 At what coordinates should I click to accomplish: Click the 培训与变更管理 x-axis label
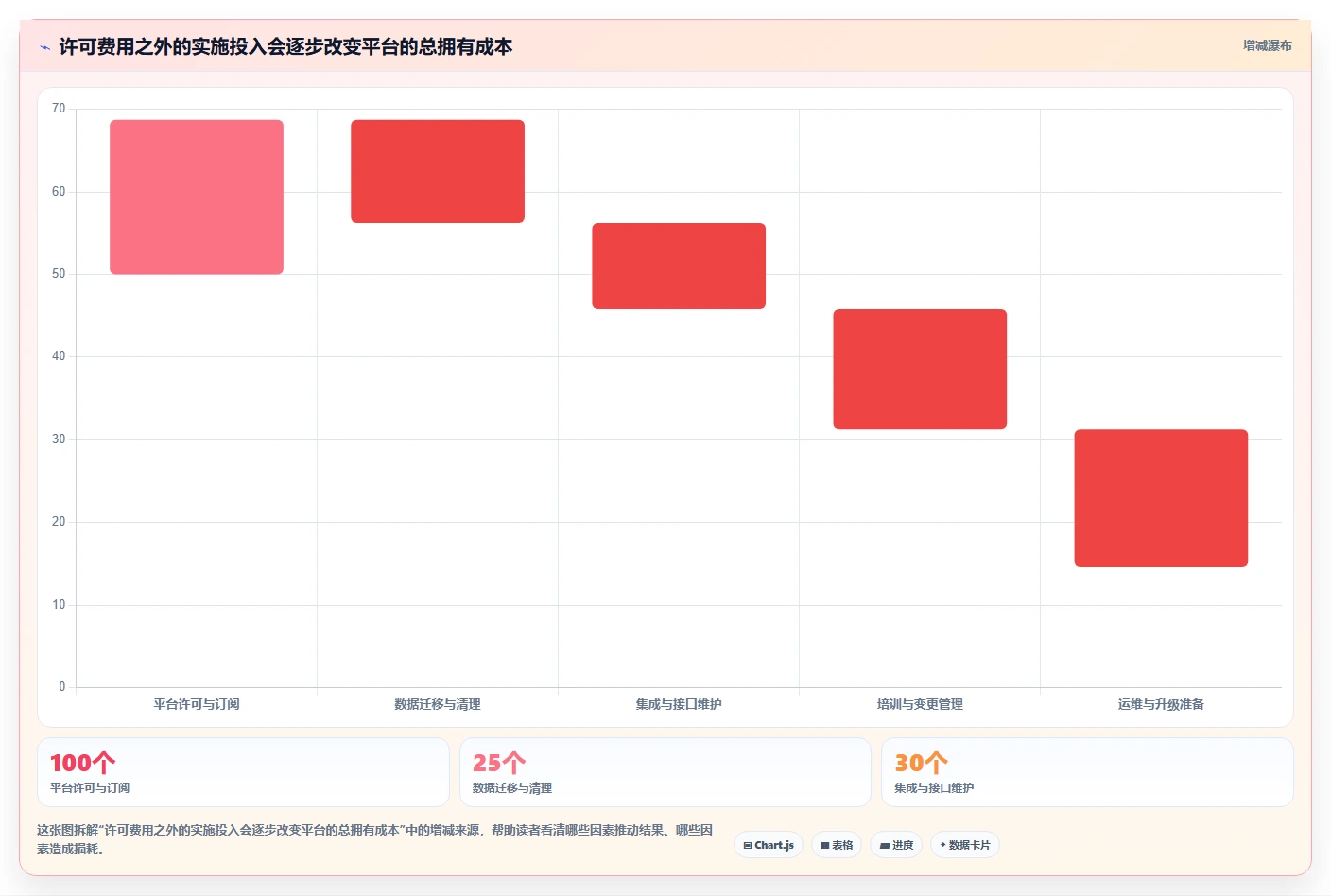coord(920,704)
